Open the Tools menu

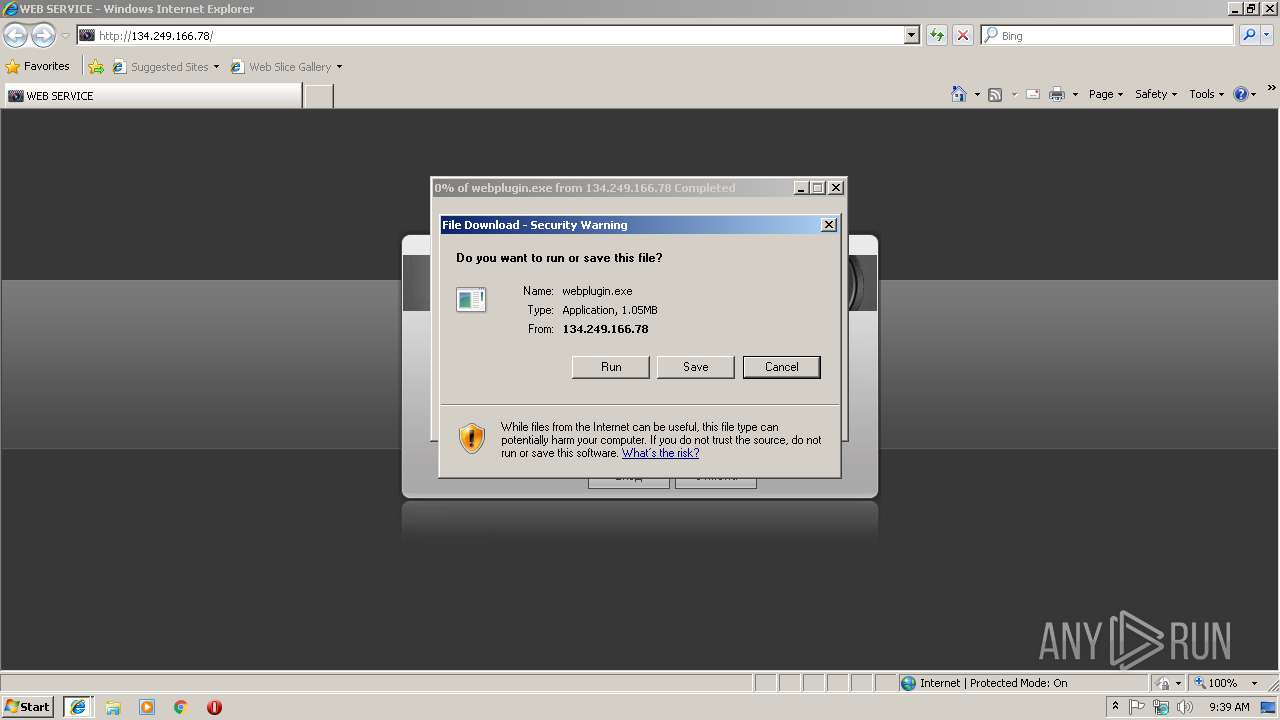pyautogui.click(x=1206, y=94)
